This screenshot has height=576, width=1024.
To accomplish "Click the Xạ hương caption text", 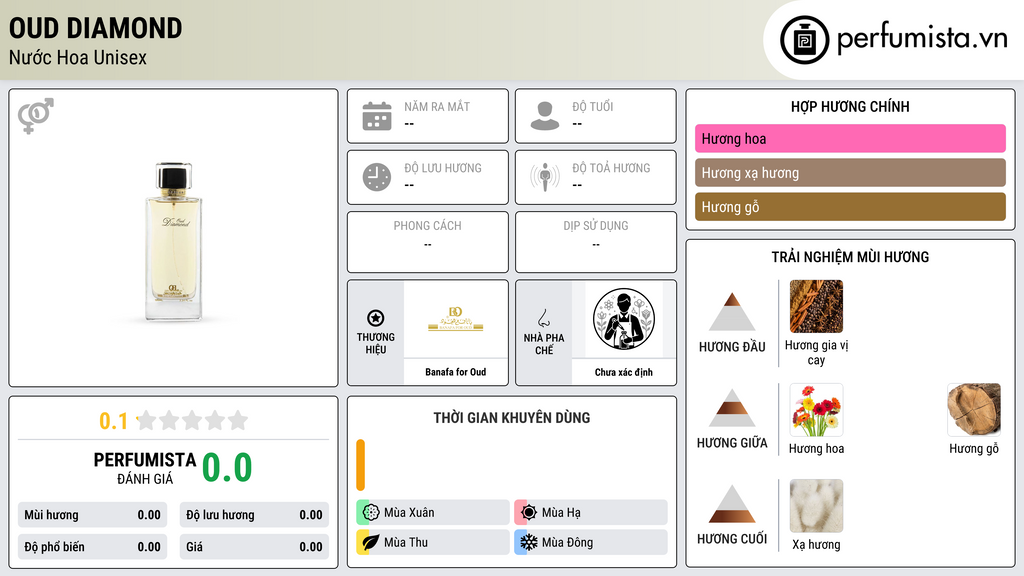I will (816, 545).
